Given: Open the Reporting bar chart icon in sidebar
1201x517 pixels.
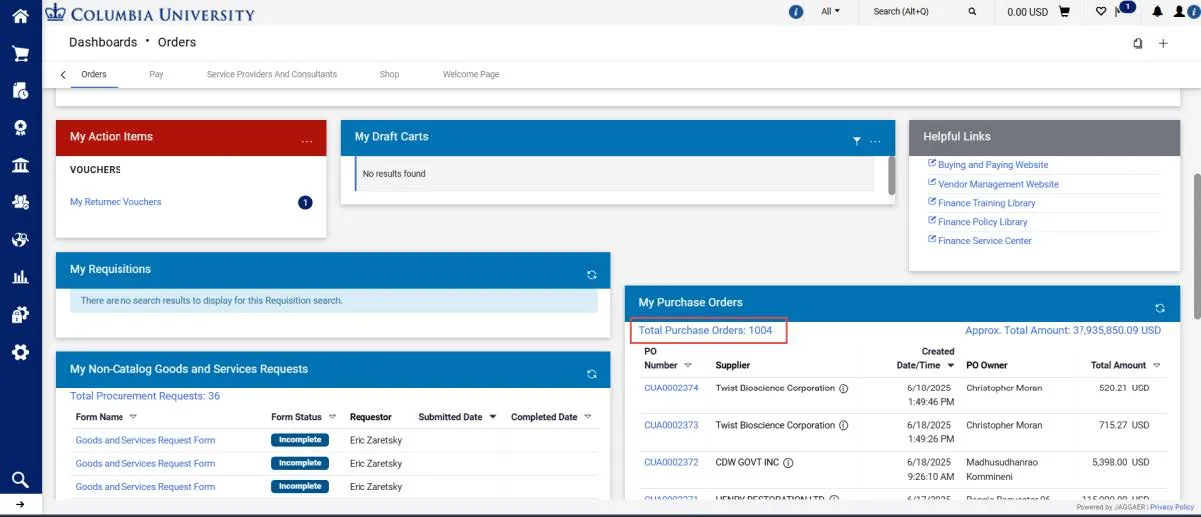Looking at the screenshot, I should [x=20, y=277].
